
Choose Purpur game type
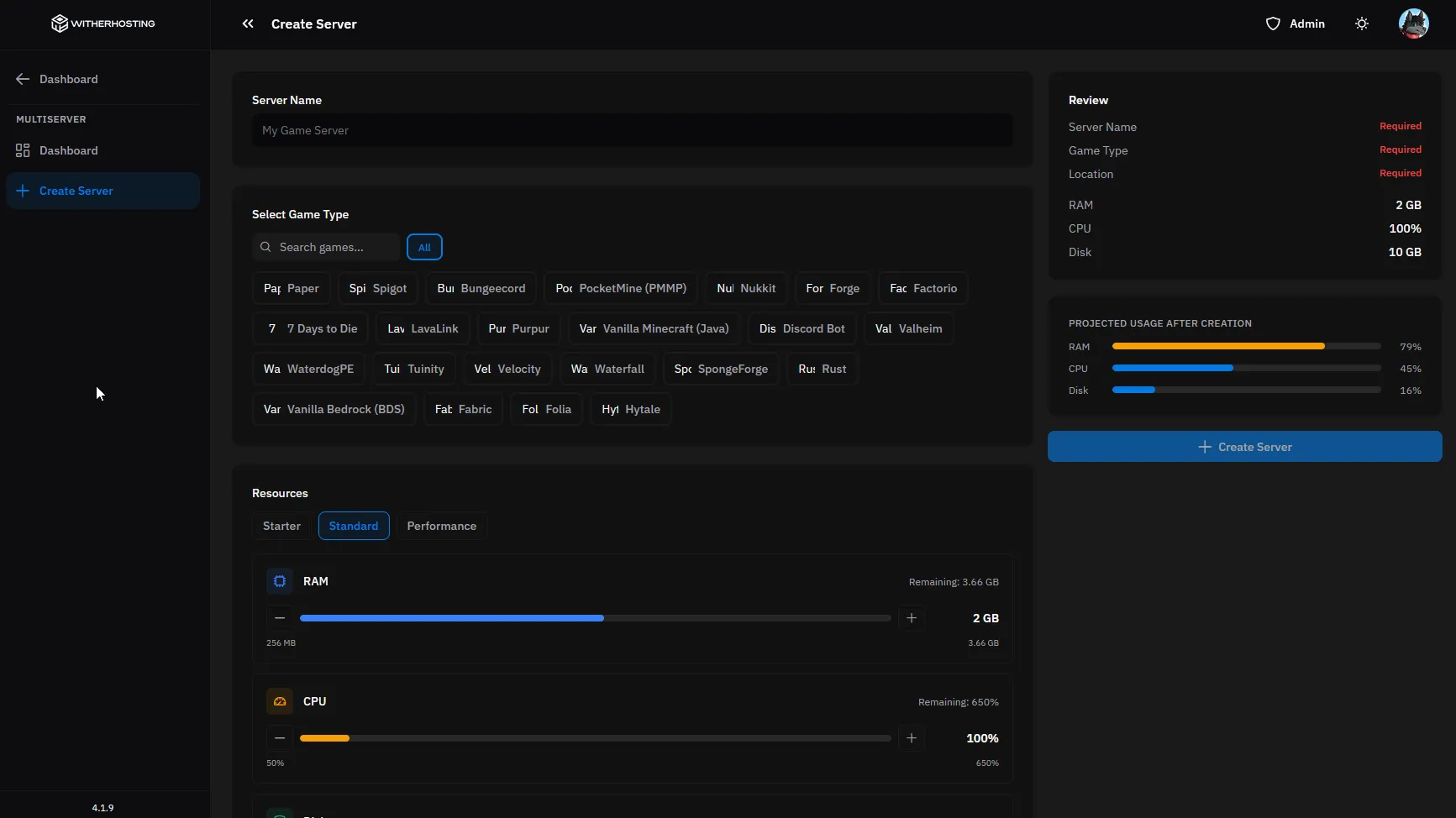[518, 328]
